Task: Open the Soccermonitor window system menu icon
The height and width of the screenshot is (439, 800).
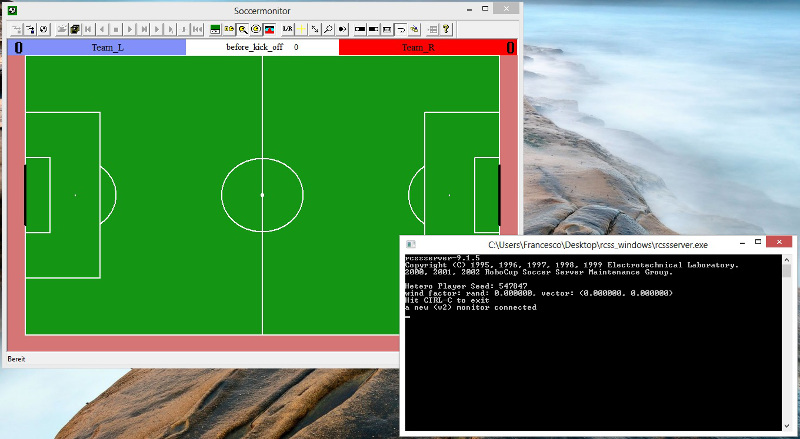Action: (11, 11)
